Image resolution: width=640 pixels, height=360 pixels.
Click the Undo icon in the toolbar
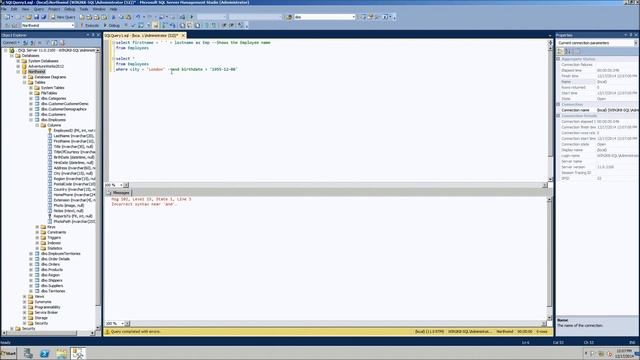tap(138, 17)
